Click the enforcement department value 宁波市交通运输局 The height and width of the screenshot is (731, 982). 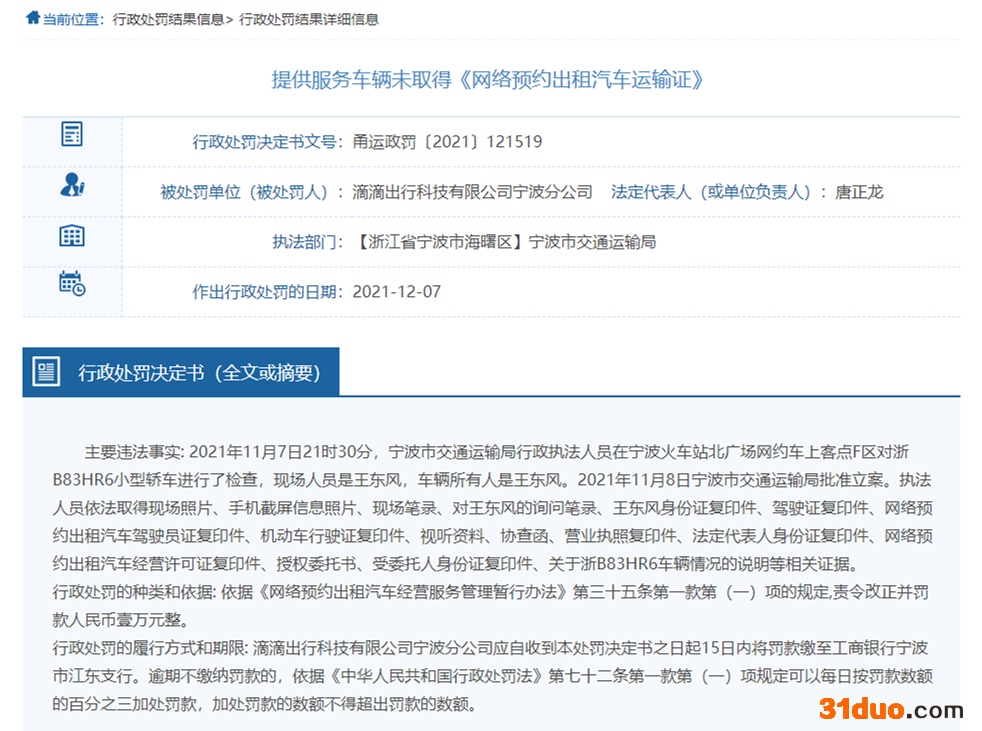pyautogui.click(x=592, y=242)
